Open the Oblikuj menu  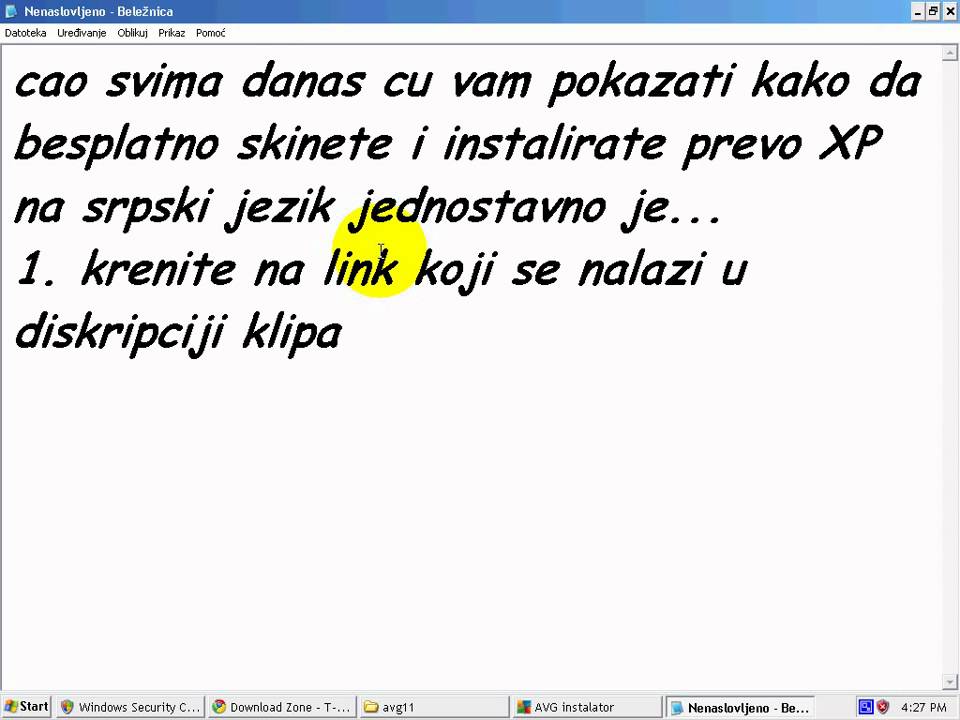point(132,33)
